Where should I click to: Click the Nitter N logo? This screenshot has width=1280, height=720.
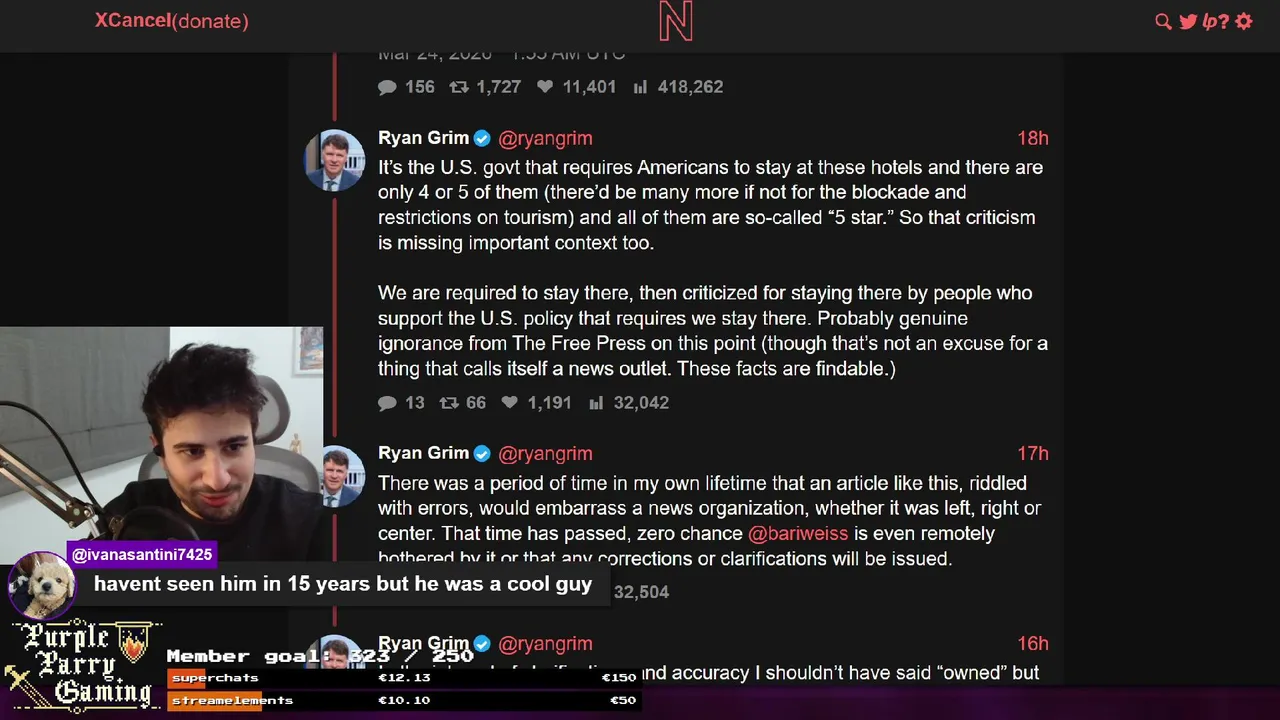click(676, 21)
